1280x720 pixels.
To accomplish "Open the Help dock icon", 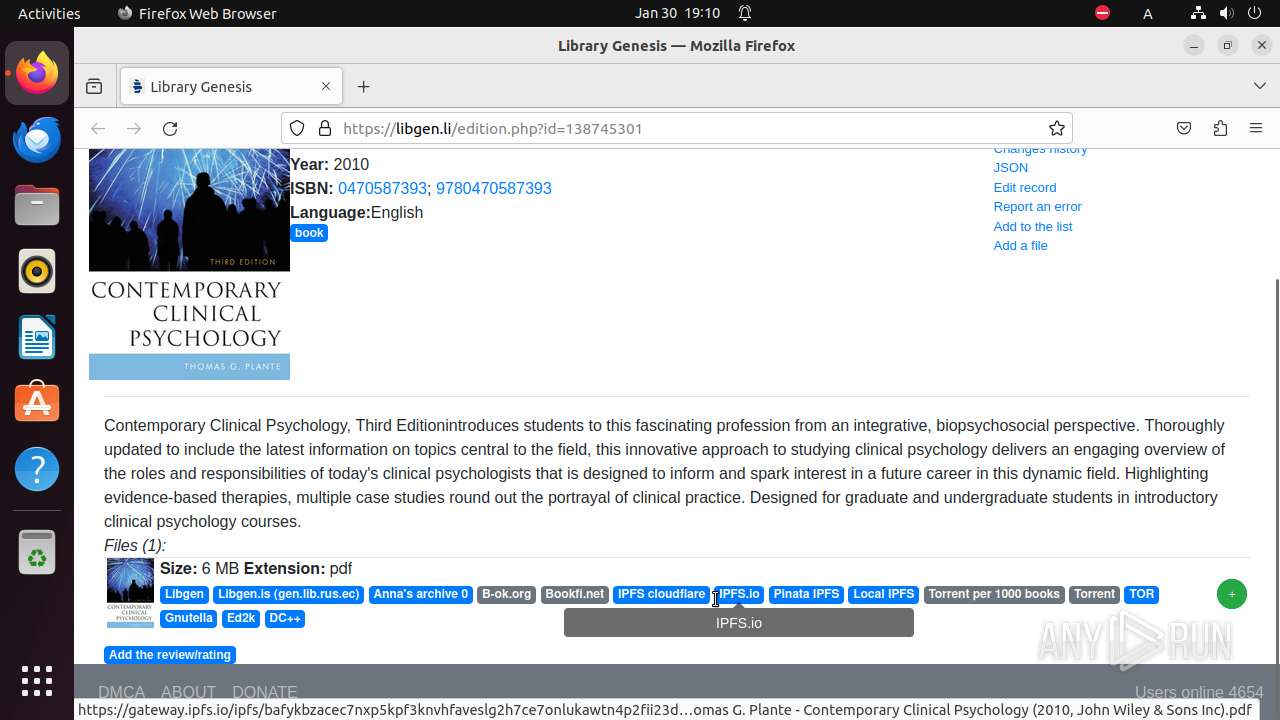I will coord(37,469).
